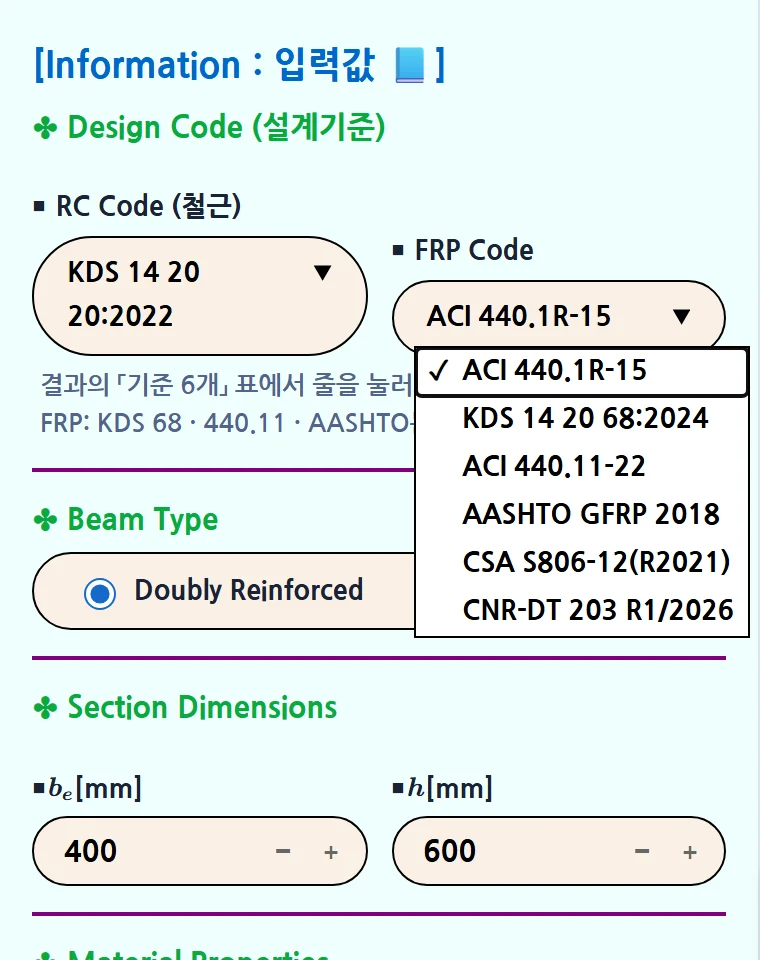Select the Doubly Reinforced radio button
760x960 pixels.
point(100,593)
